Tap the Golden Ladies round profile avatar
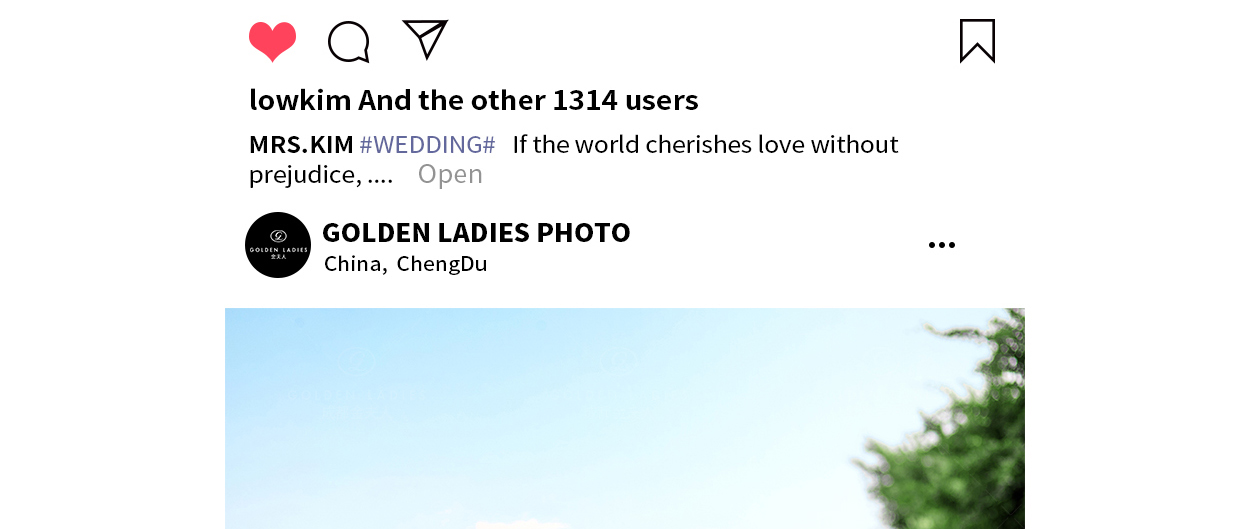 pos(278,245)
